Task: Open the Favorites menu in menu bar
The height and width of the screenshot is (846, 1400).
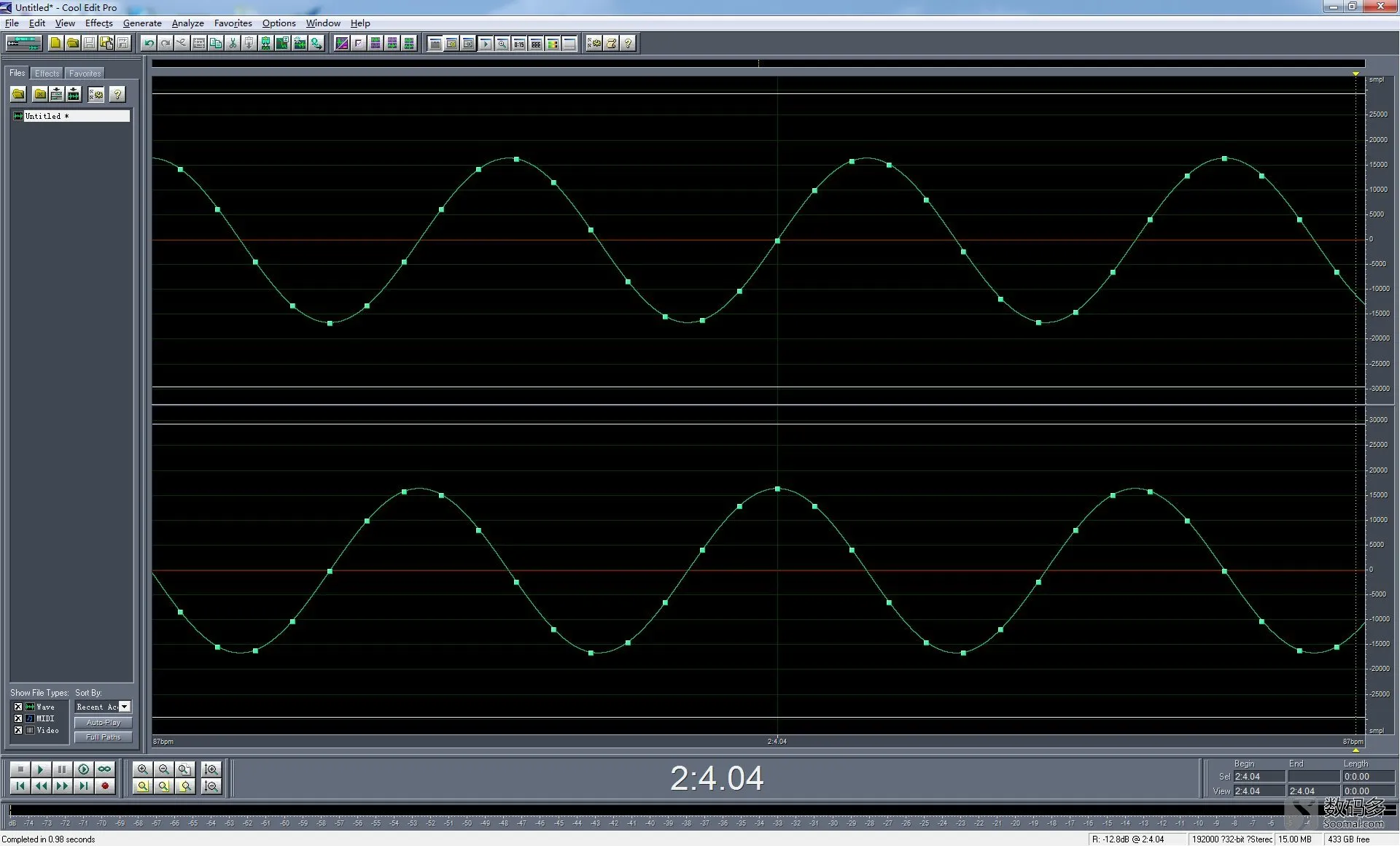Action: 233,23
